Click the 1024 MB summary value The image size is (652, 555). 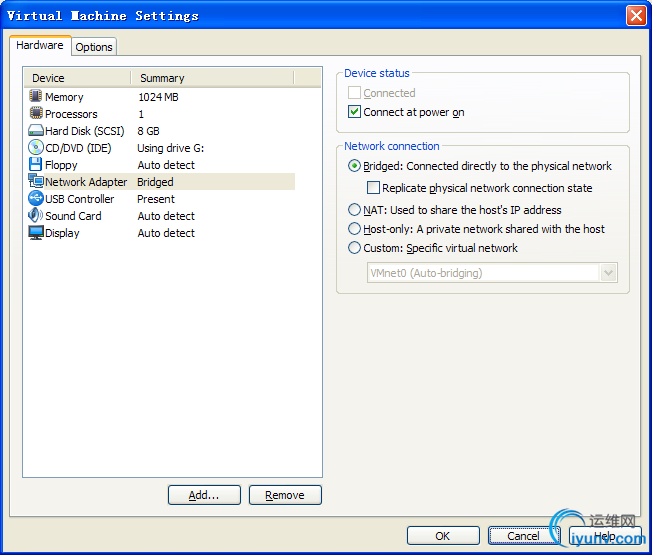pyautogui.click(x=158, y=97)
